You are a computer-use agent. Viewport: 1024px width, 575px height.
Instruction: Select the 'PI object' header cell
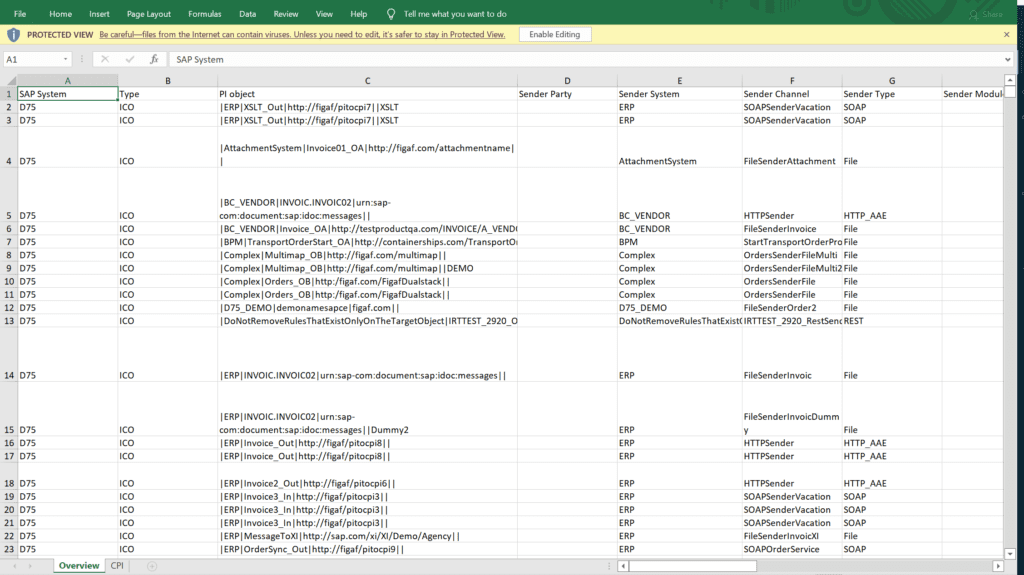click(368, 94)
